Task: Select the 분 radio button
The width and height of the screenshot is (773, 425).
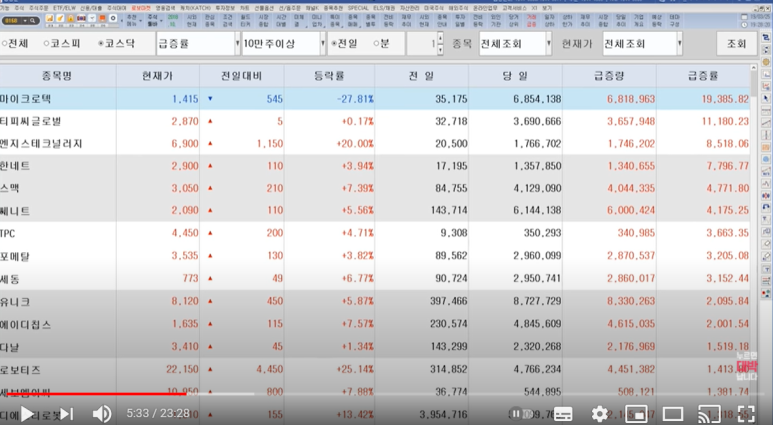Action: 377,43
